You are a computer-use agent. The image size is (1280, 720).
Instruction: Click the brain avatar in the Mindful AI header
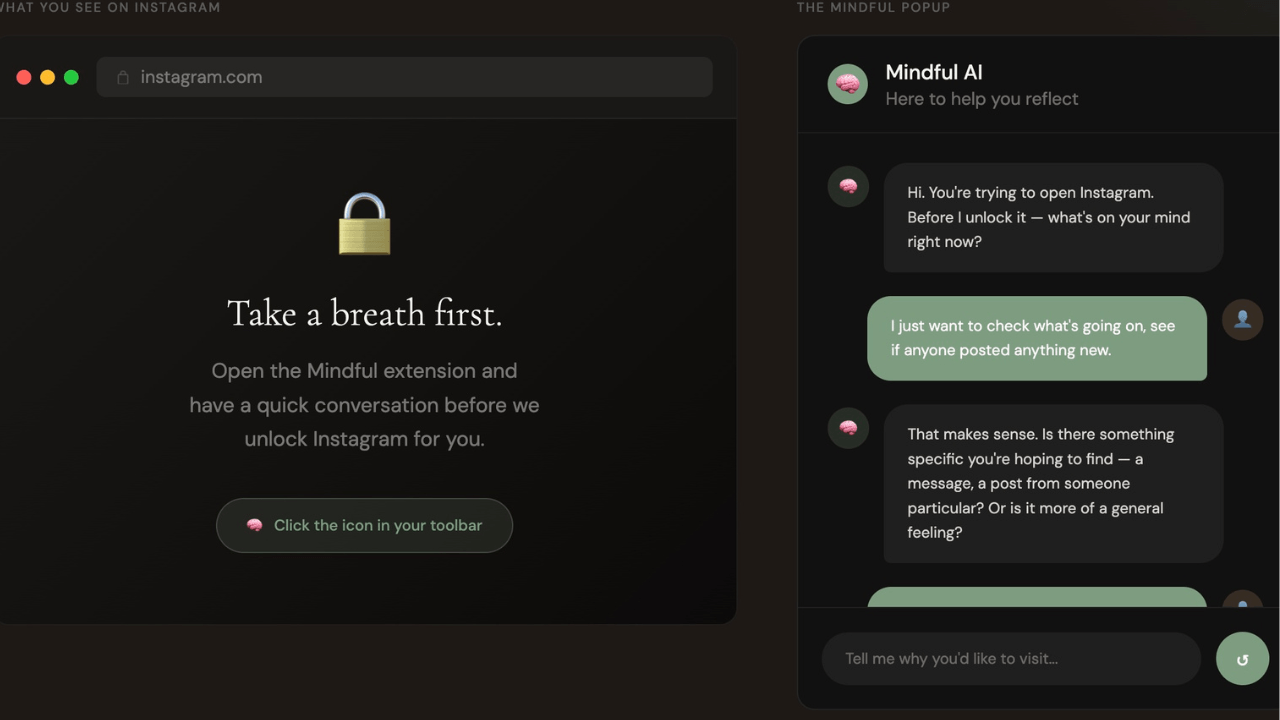848,84
